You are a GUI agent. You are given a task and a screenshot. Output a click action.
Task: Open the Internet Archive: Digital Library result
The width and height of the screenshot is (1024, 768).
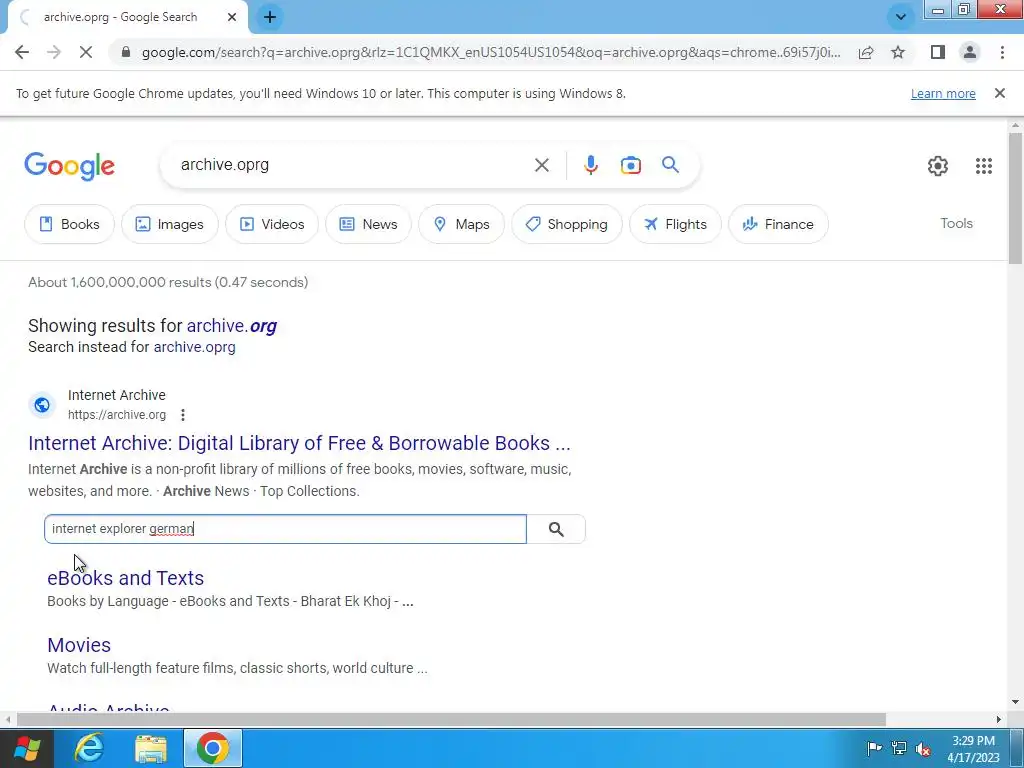coord(299,443)
